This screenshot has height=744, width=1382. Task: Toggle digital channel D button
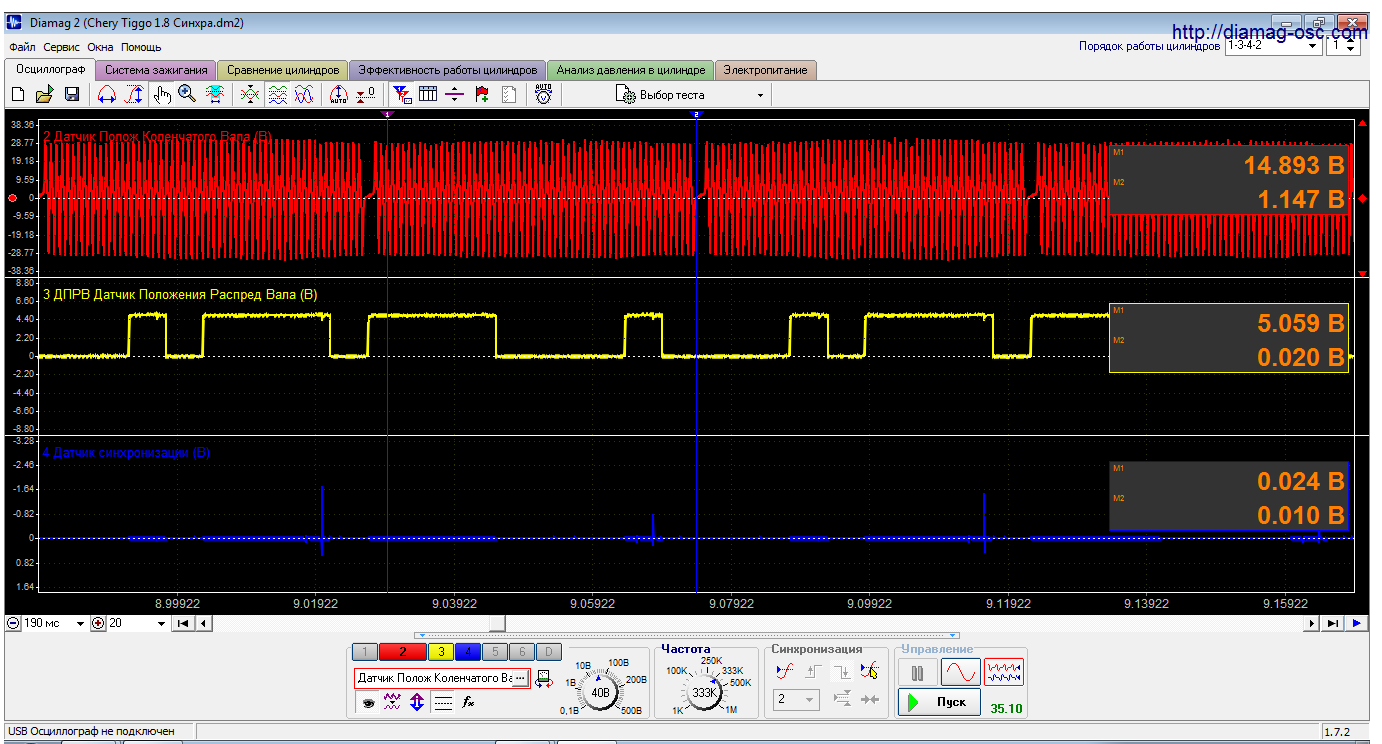[x=548, y=652]
